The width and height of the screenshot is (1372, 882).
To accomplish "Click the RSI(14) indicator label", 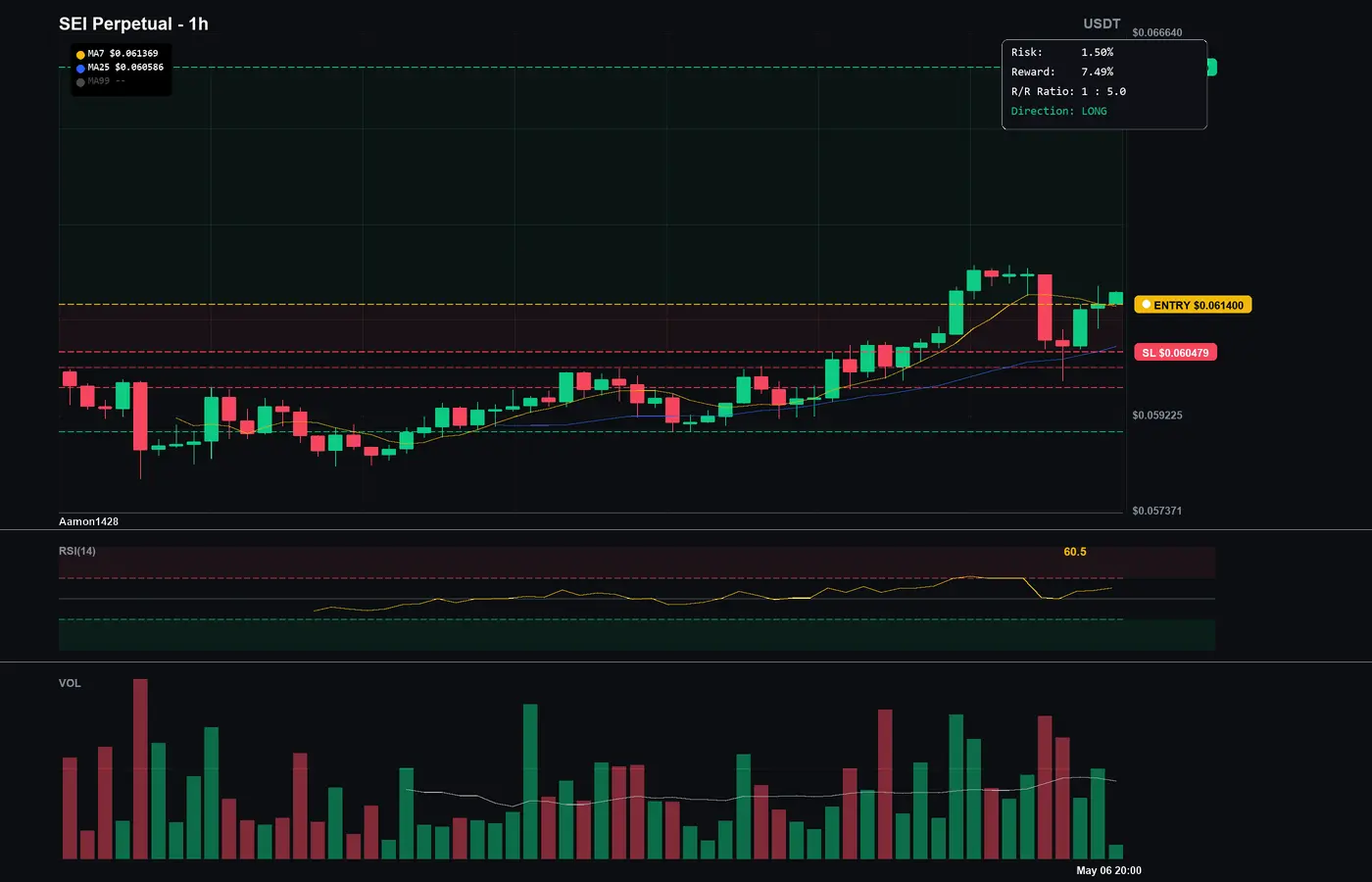I will point(77,551).
